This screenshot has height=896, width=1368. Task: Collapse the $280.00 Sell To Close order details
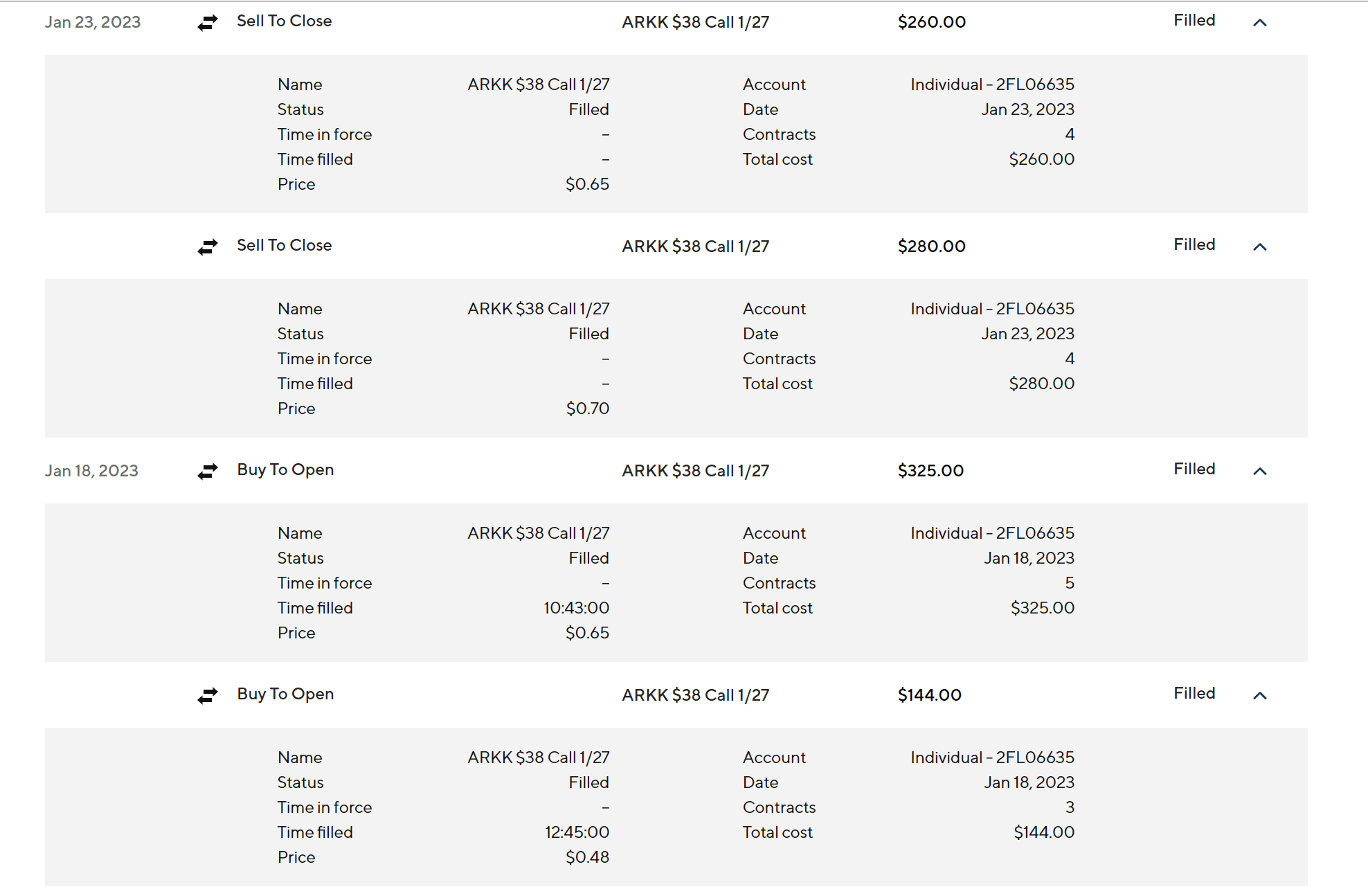tap(1260, 247)
